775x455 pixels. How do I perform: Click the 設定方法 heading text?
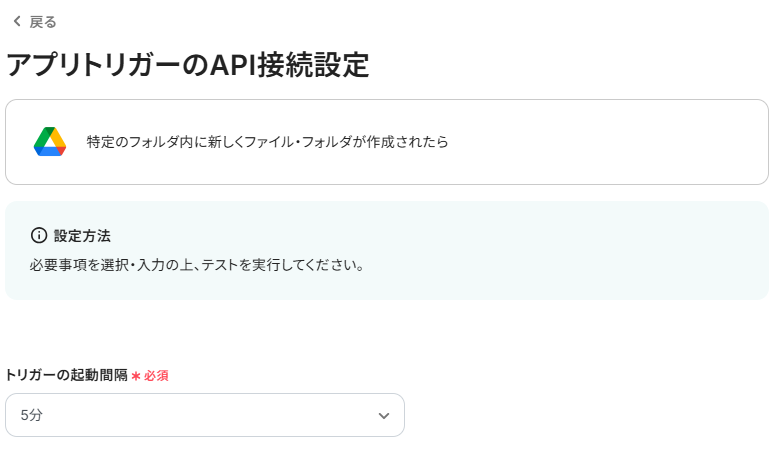tap(82, 235)
